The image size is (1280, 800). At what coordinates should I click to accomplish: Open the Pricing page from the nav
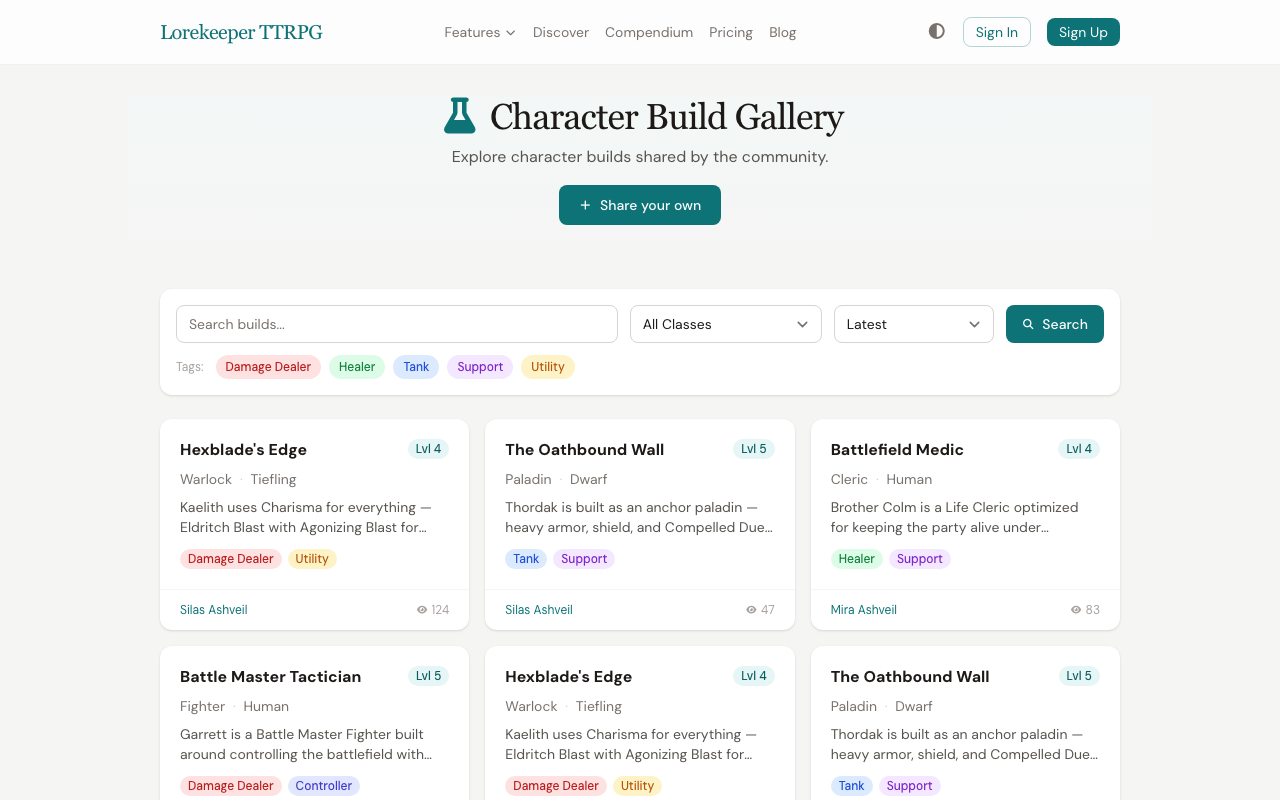tap(730, 32)
